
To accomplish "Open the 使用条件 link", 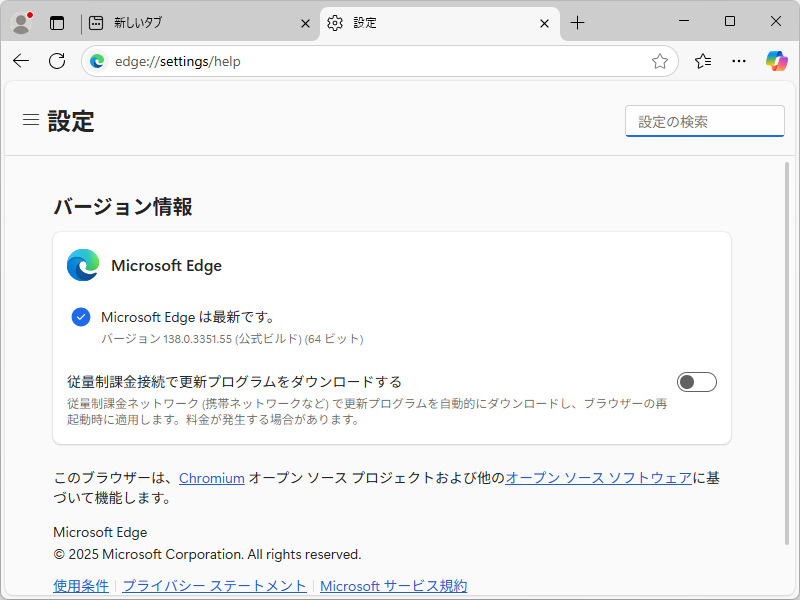I will 80,585.
